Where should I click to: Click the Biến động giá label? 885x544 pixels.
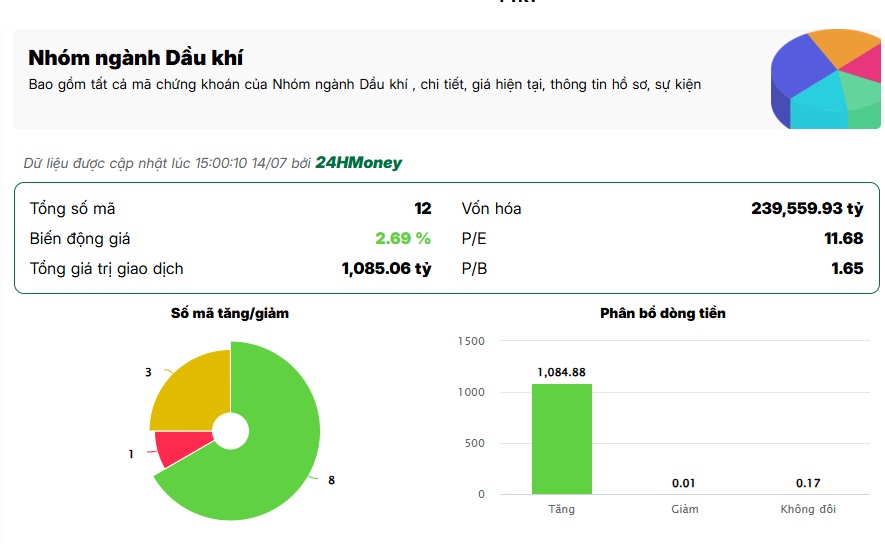(80, 239)
